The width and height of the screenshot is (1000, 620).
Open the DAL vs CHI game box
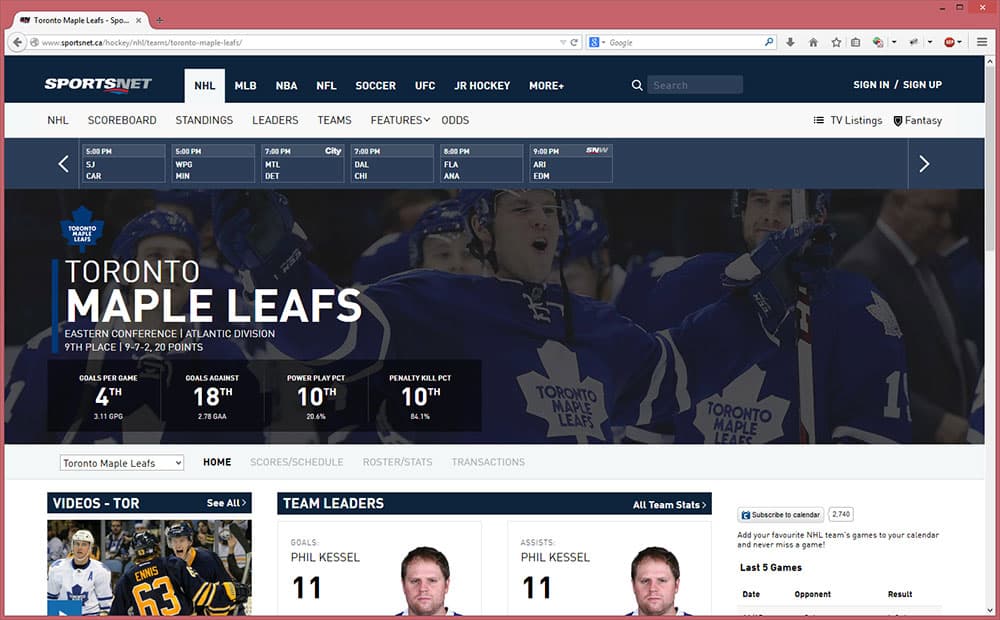coord(392,163)
